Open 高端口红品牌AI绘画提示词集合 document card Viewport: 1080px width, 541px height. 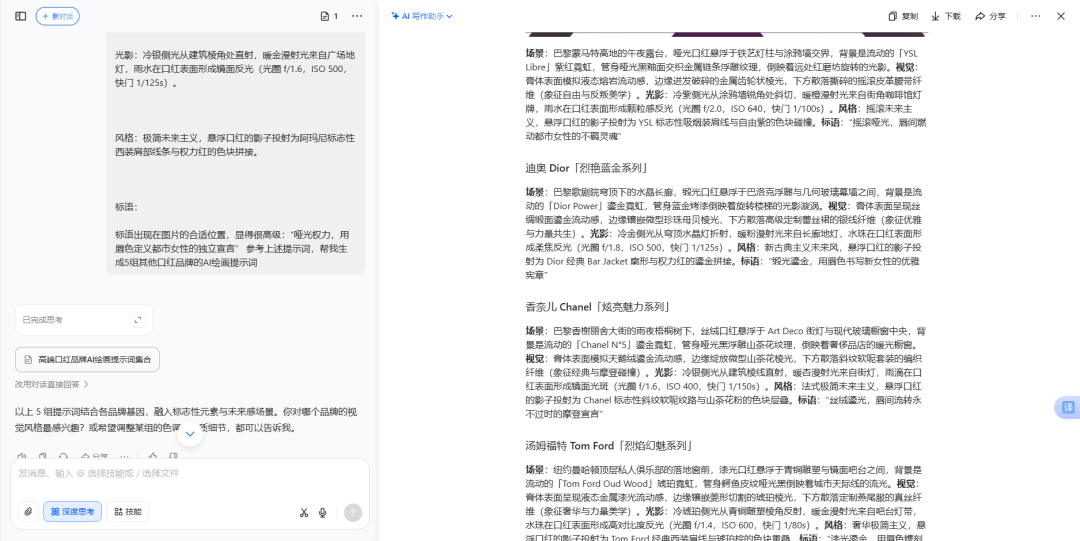pos(87,359)
